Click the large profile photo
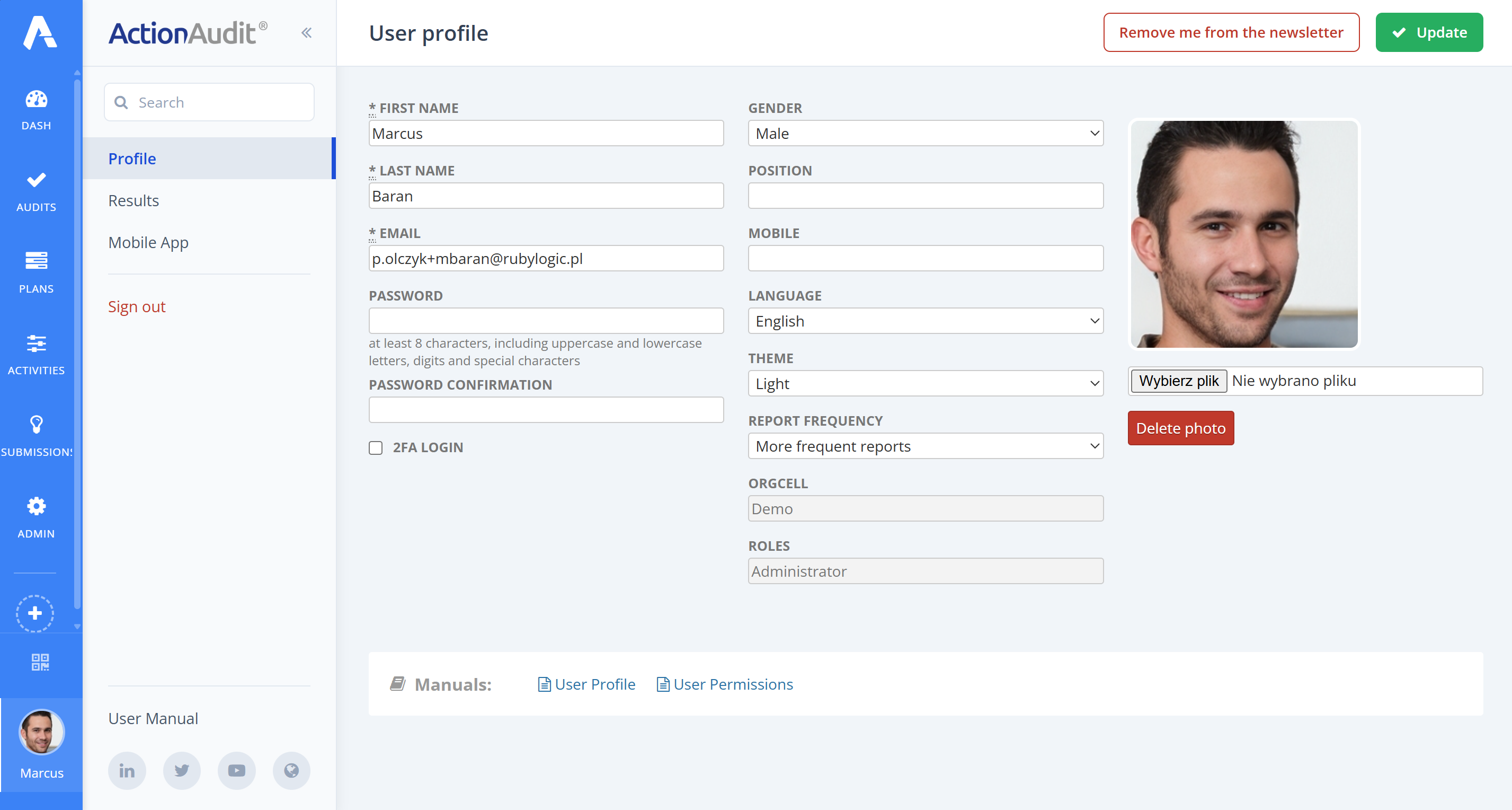This screenshot has width=1512, height=810. point(1244,234)
